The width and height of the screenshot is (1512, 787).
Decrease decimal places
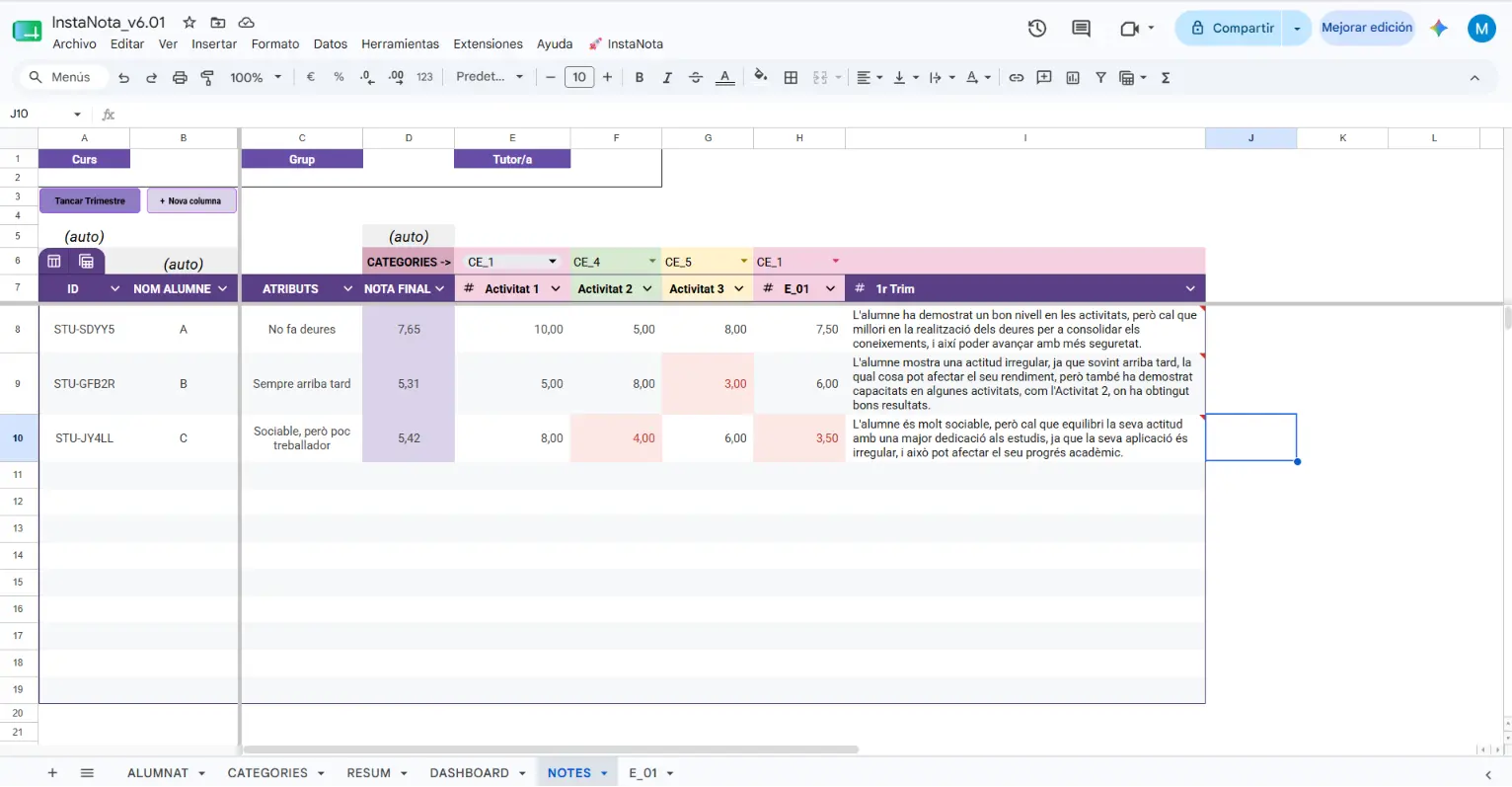click(x=367, y=77)
